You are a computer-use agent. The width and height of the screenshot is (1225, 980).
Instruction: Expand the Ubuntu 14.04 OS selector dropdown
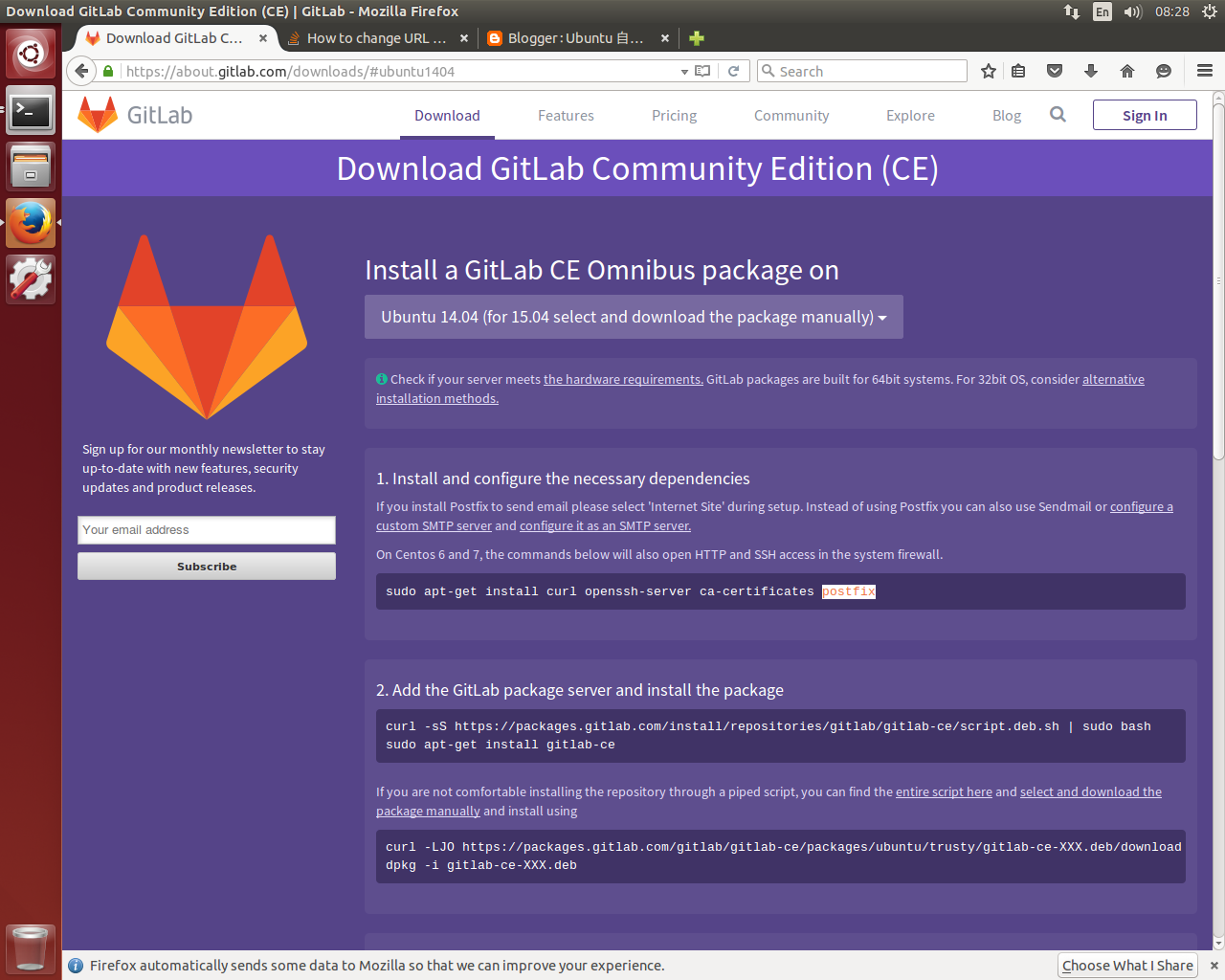[634, 317]
